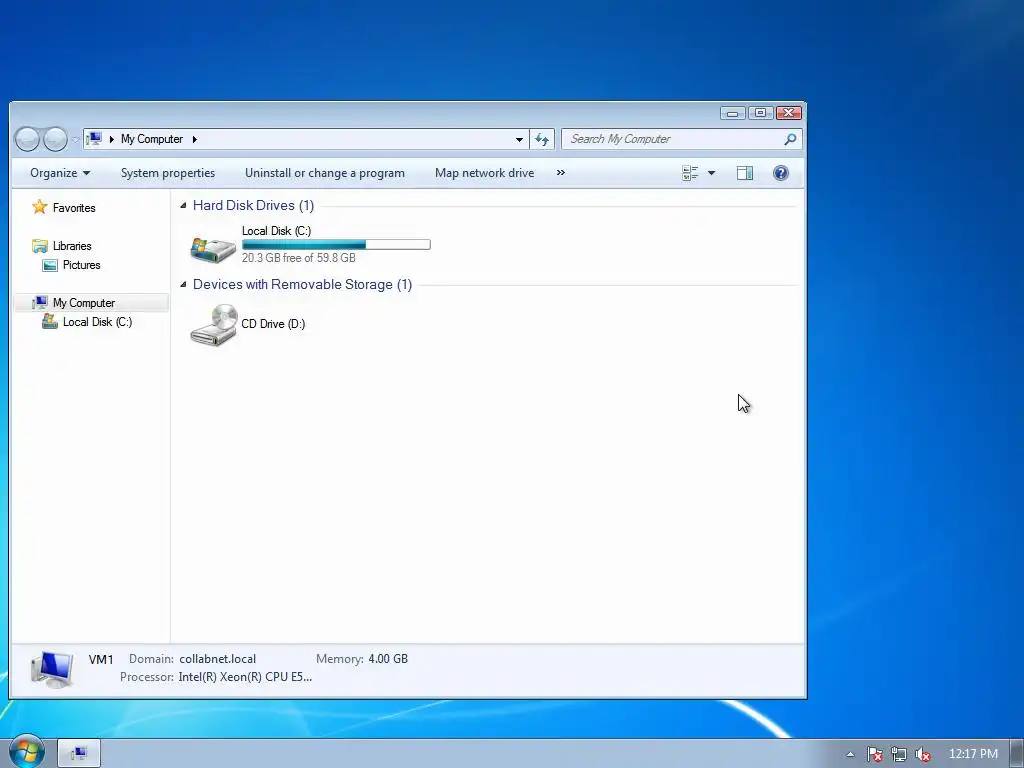Open System properties
Viewport: 1024px width, 768px height.
pyautogui.click(x=168, y=173)
